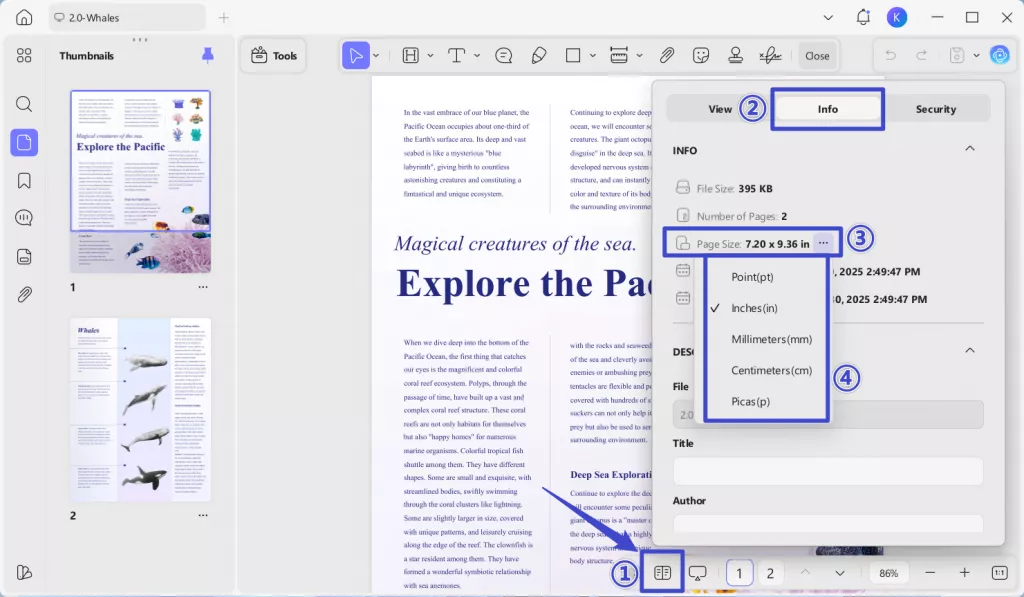
Task: Choose the stamp tool in toolbar
Action: coord(735,56)
